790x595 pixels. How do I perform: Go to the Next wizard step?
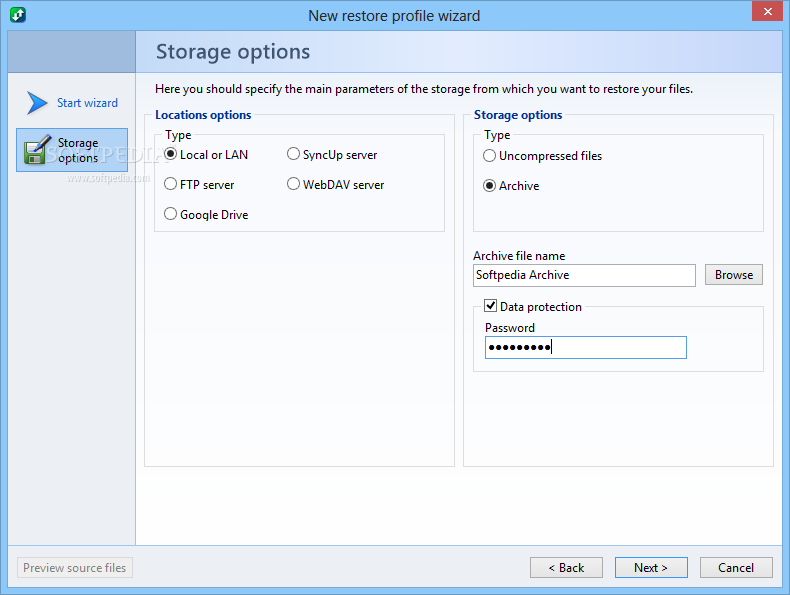pyautogui.click(x=651, y=568)
